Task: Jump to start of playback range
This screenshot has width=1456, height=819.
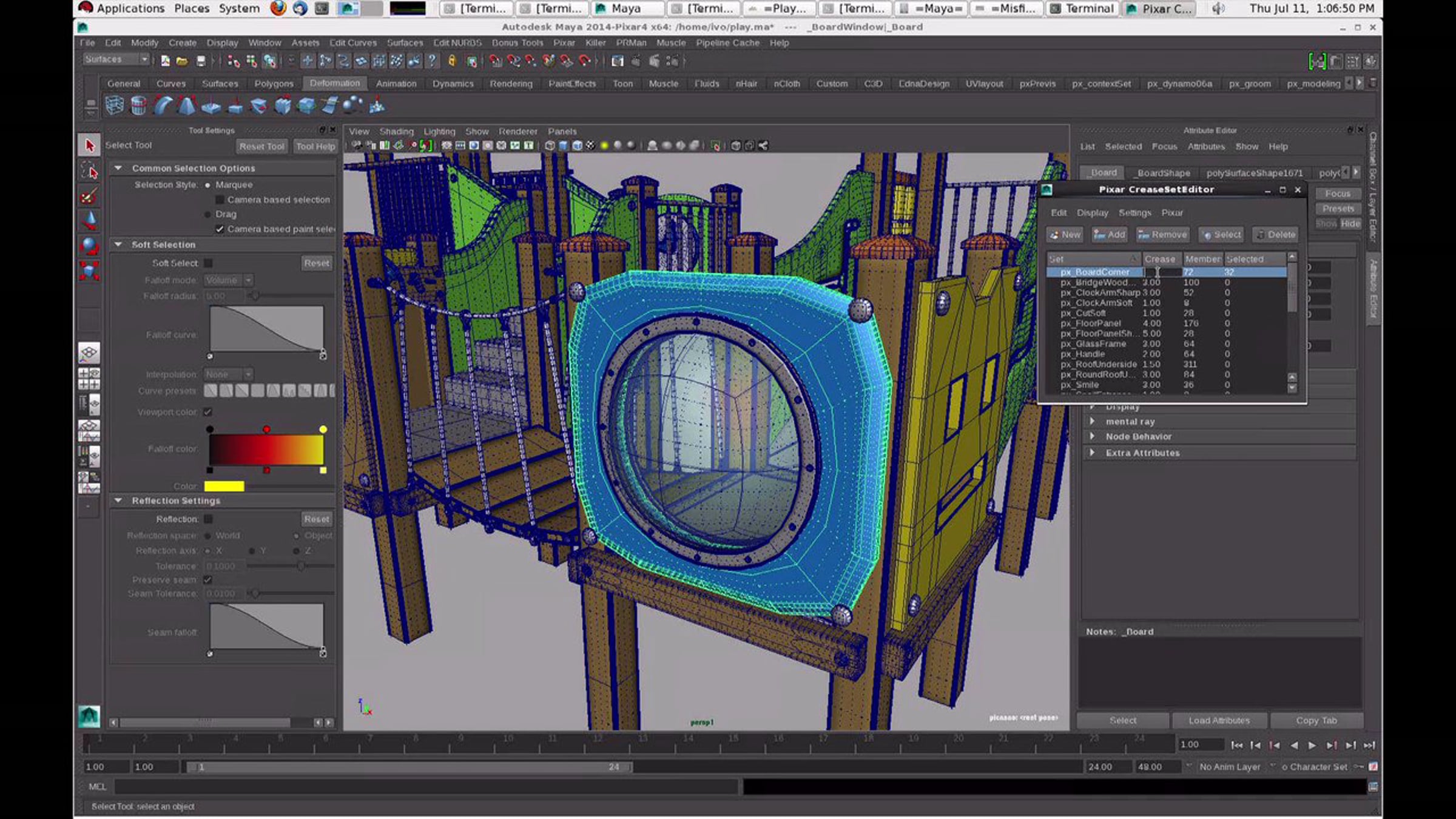Action: 1237,745
